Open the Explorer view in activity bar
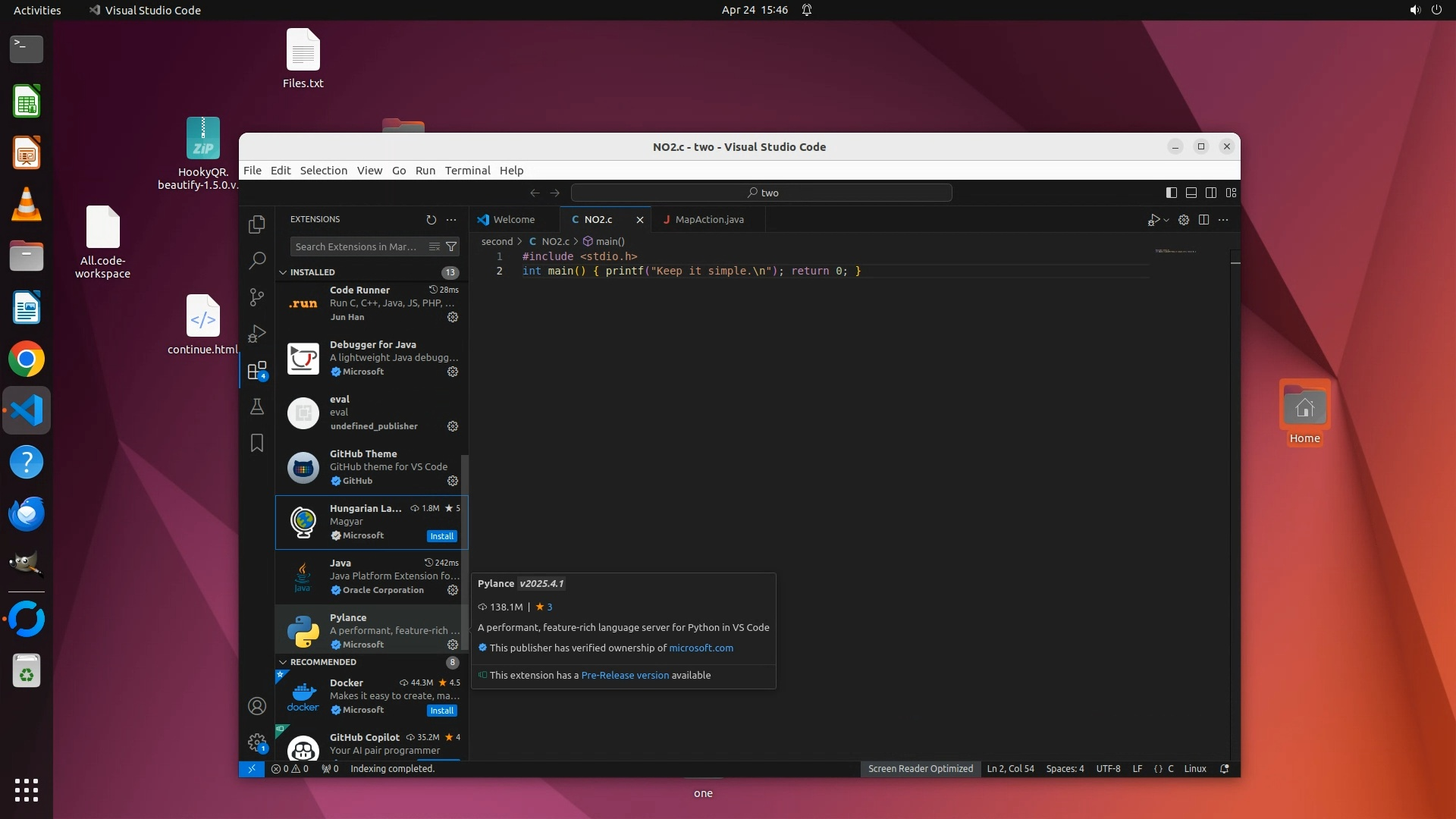Screen dimensions: 1456x819 click(x=257, y=224)
